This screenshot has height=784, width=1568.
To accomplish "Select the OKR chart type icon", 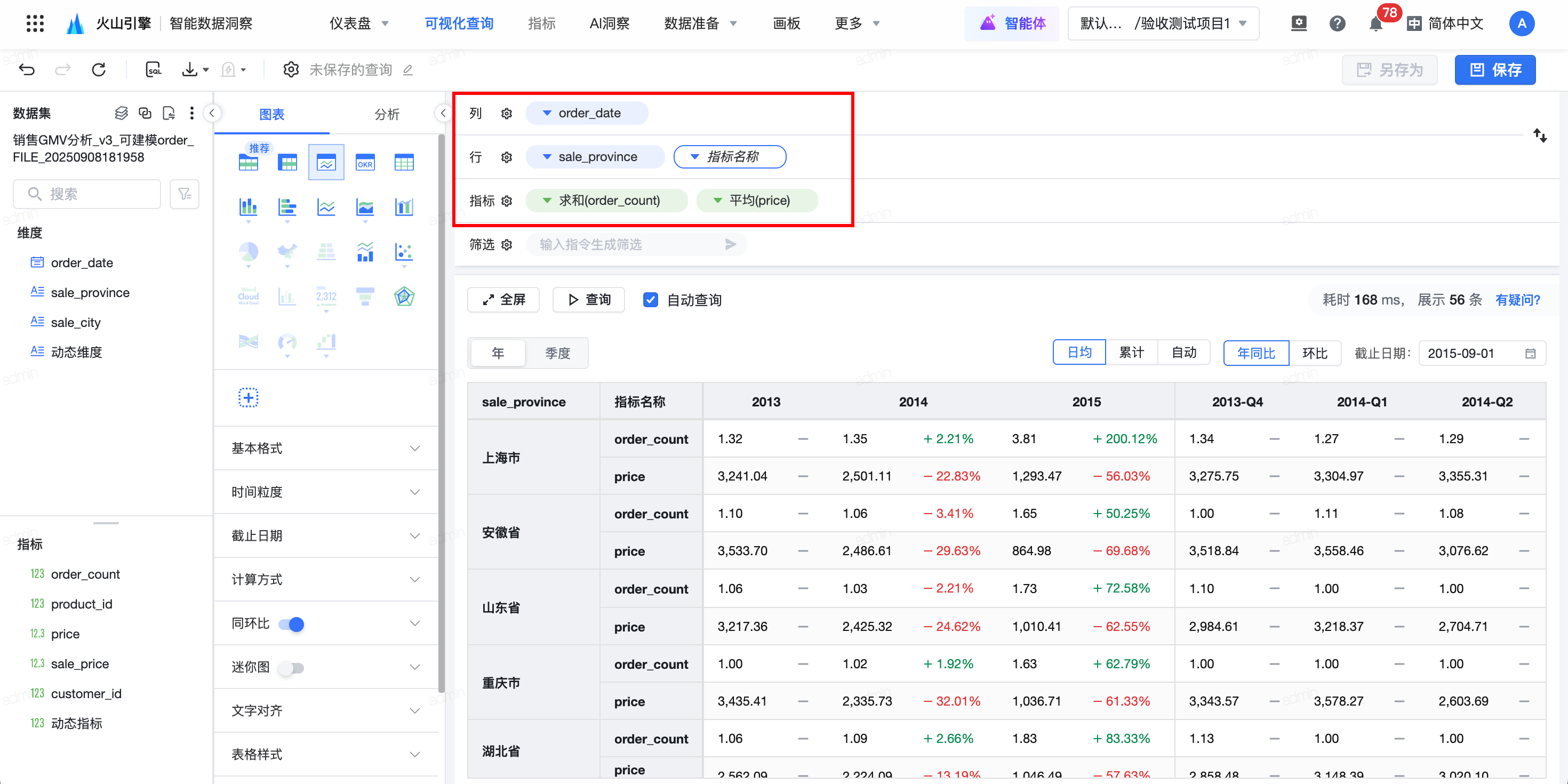I will pos(365,163).
